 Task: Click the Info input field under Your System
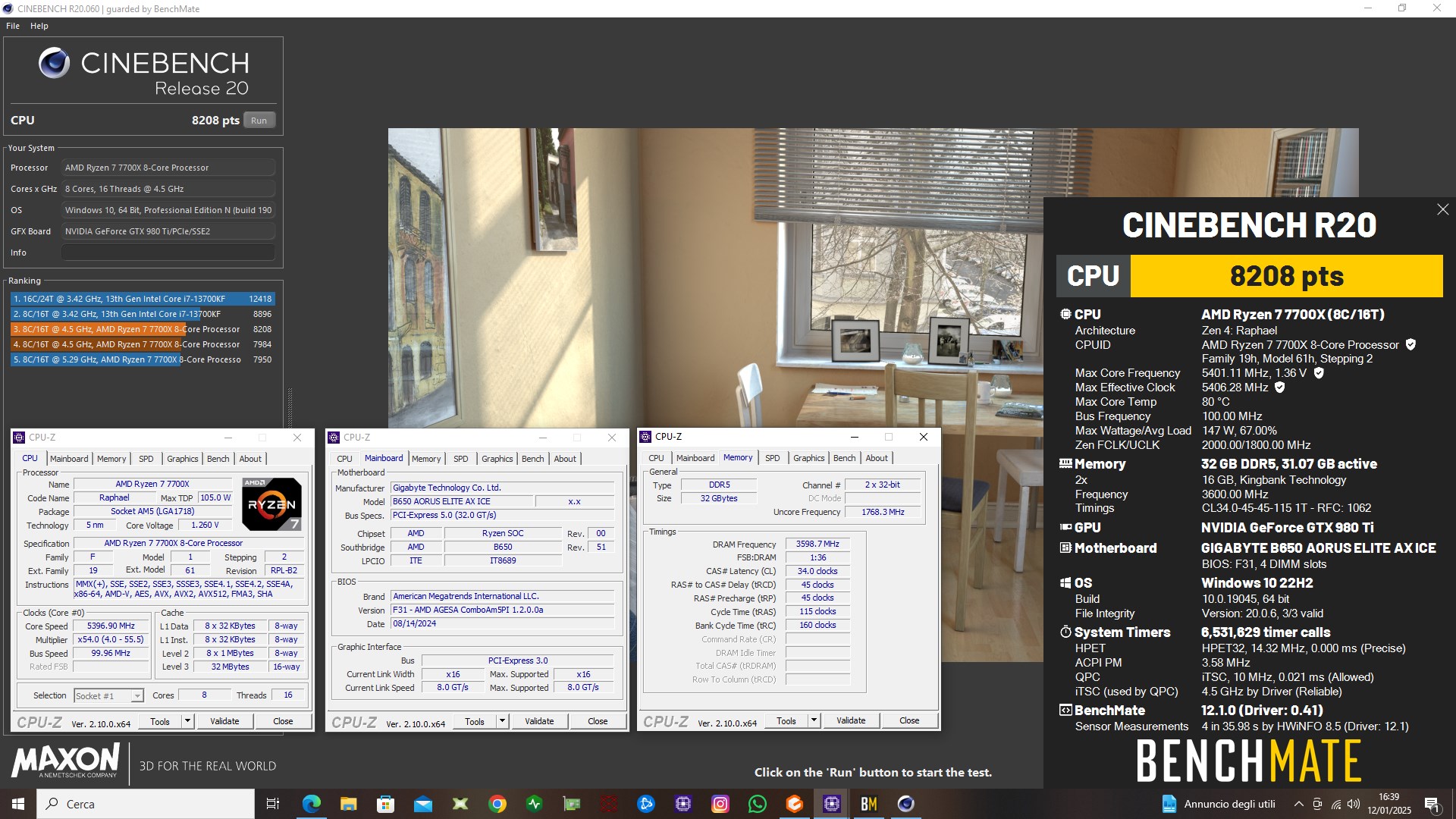168,253
